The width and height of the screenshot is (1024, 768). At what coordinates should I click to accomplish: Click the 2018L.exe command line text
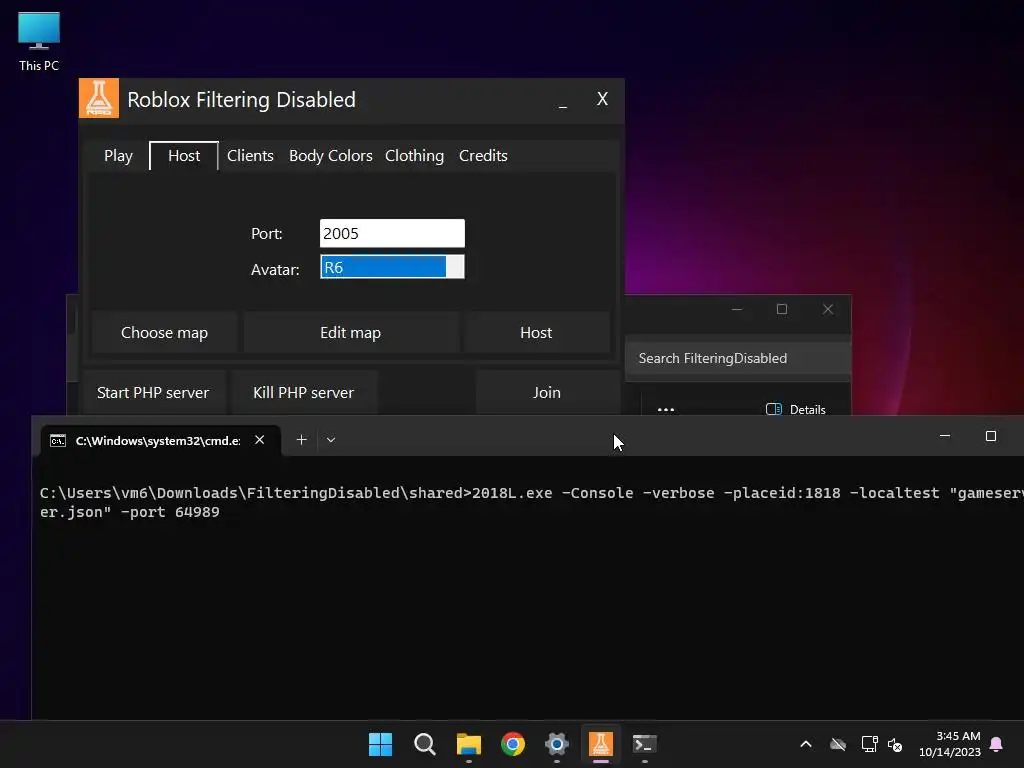click(532, 502)
